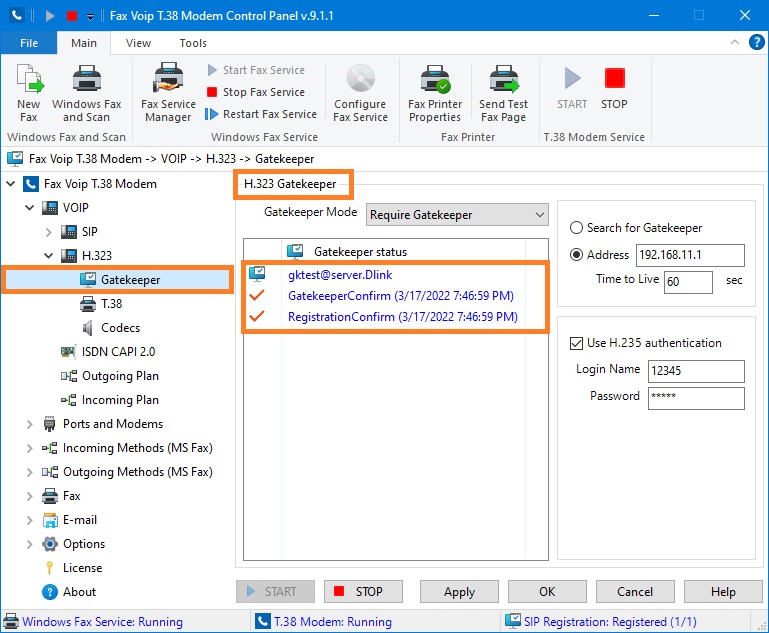Click the Time to Live field
The width and height of the screenshot is (769, 633).
[688, 282]
